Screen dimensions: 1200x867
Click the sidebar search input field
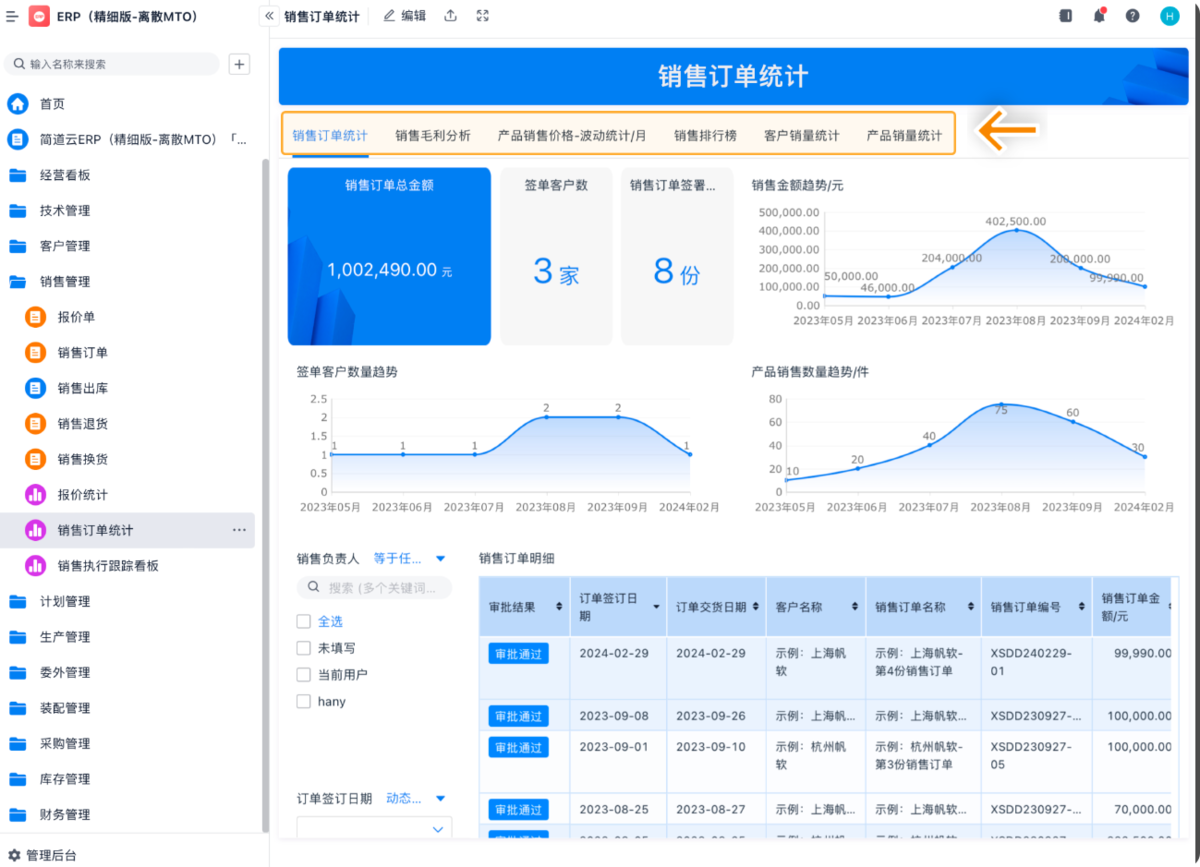(115, 64)
